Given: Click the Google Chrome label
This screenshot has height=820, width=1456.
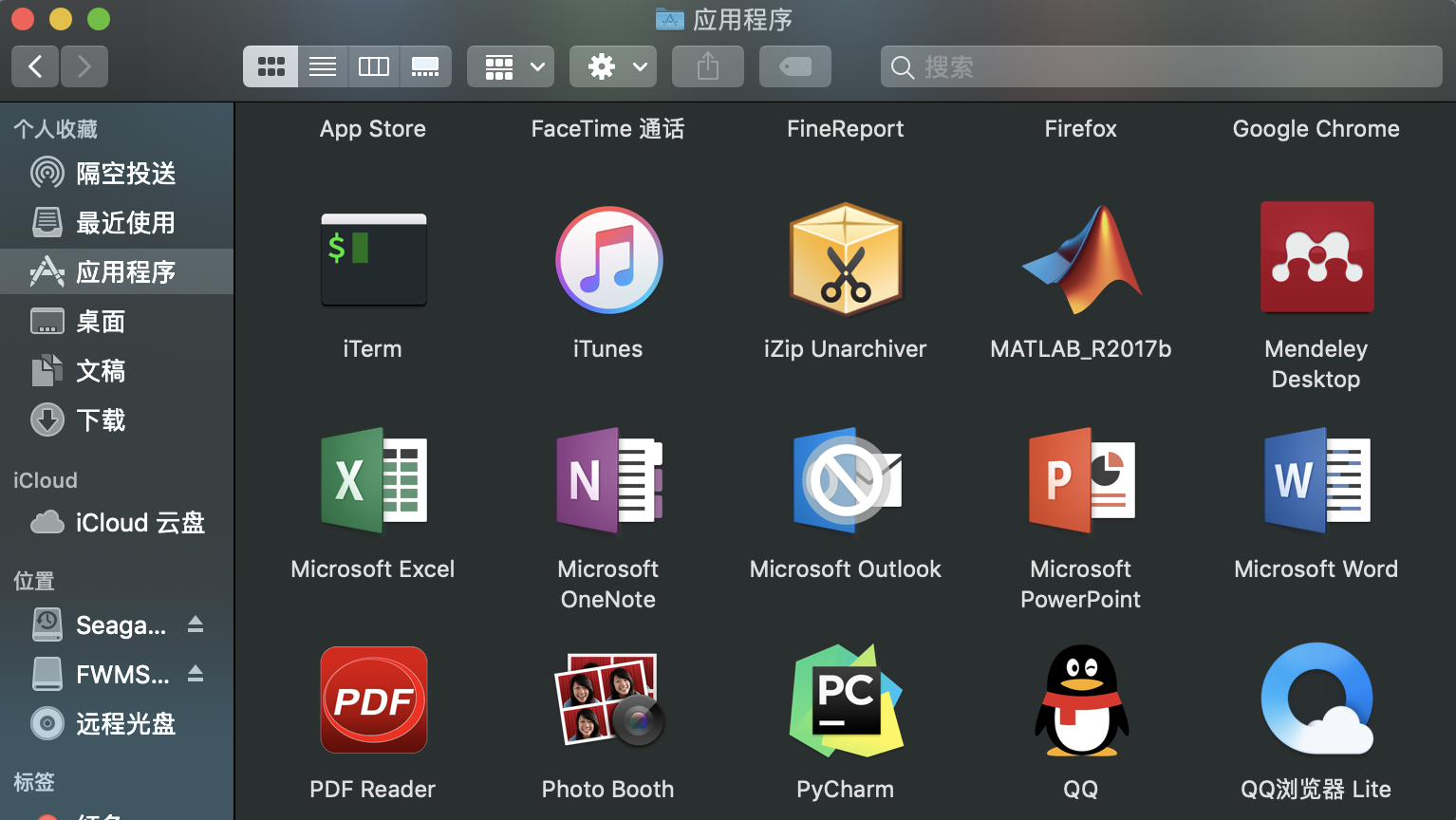Looking at the screenshot, I should tap(1316, 129).
